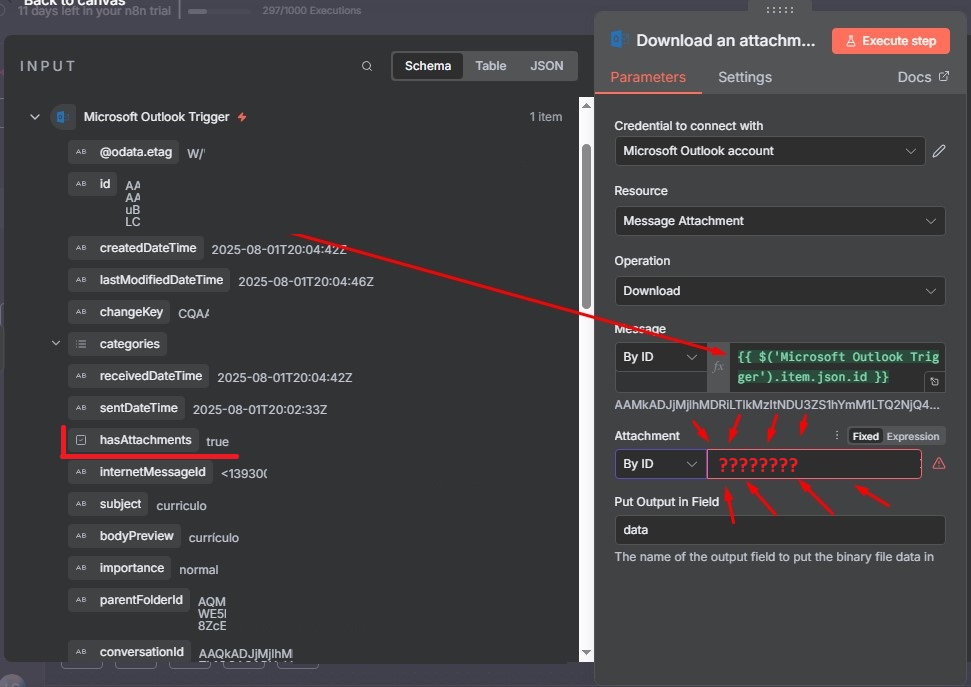The width and height of the screenshot is (971, 687).
Task: Select the sentDateTime field pill
Action: (x=126, y=408)
